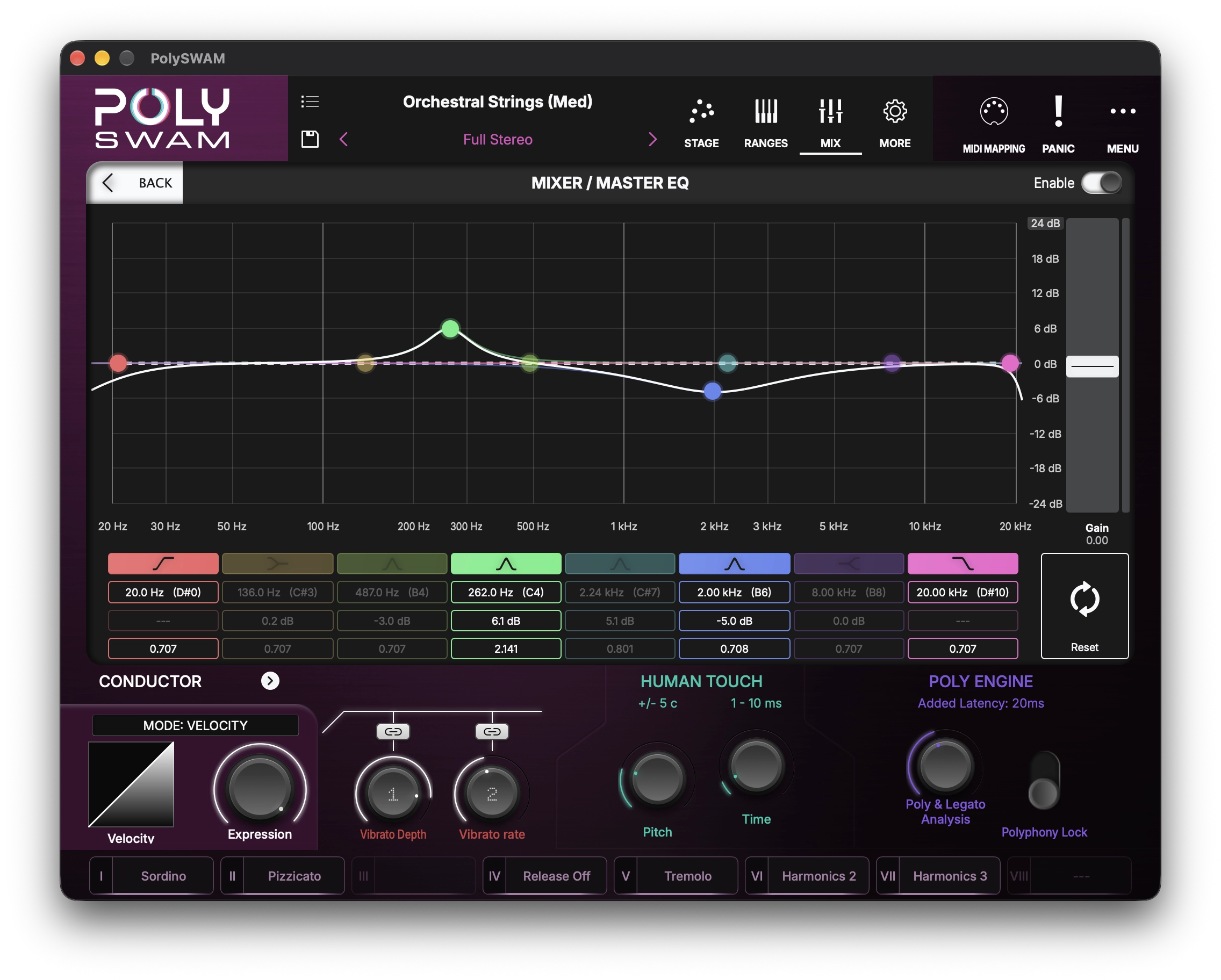1221x980 pixels.
Task: Open the Full Stereo configuration selector
Action: coord(497,139)
